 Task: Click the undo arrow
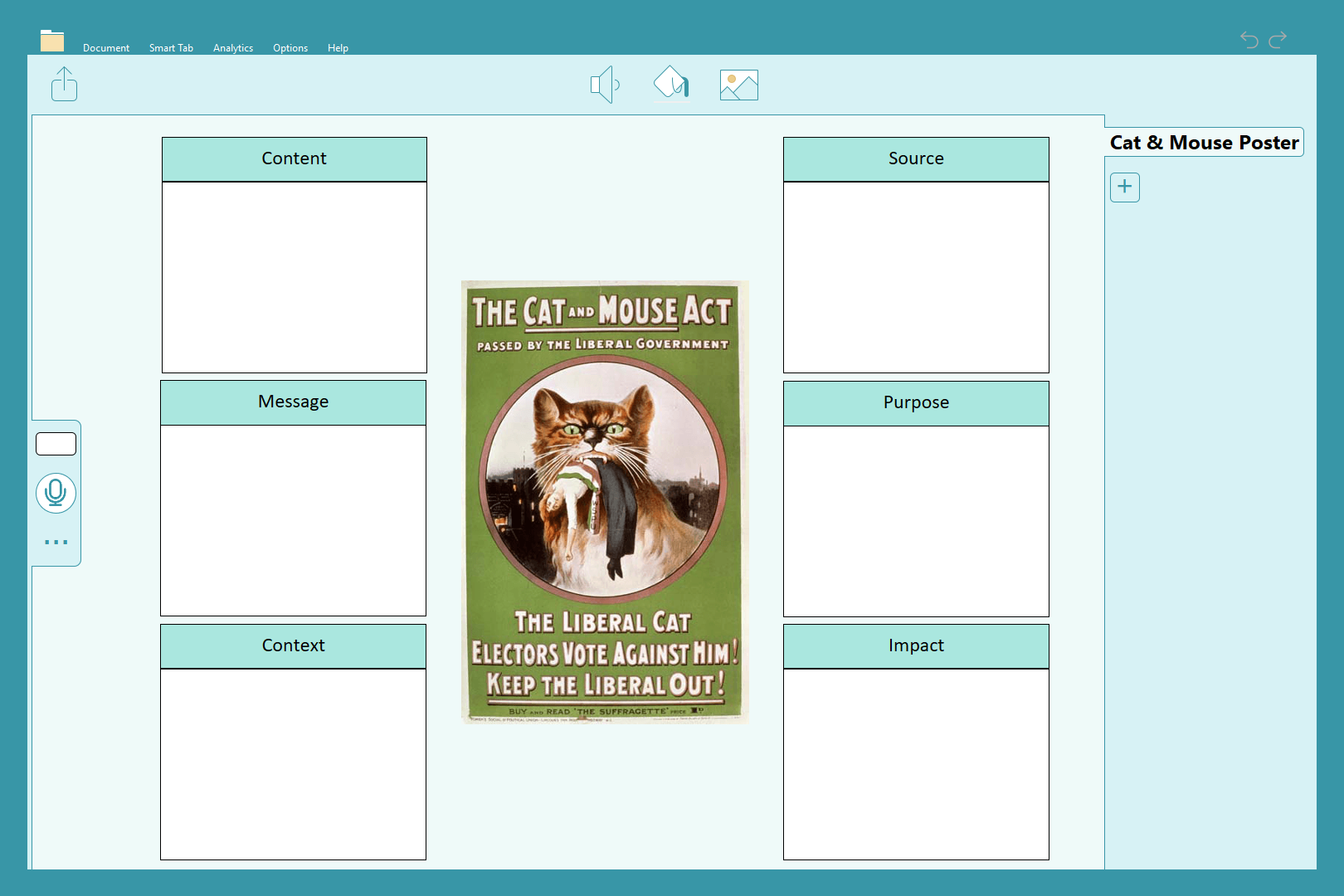(x=1249, y=39)
